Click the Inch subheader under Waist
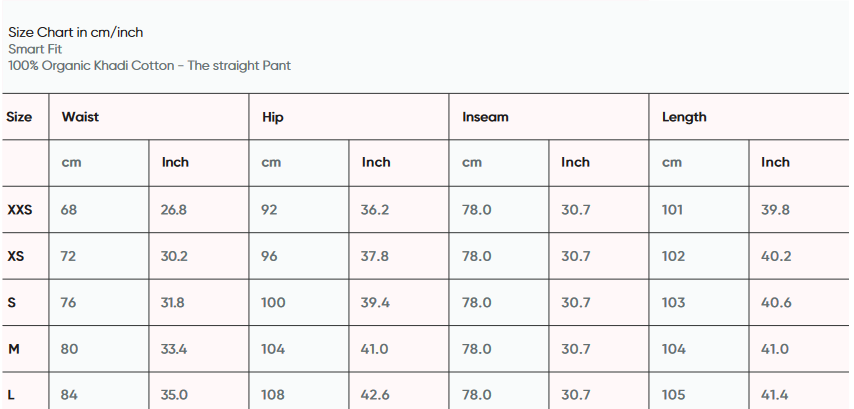The image size is (854, 409). coord(175,162)
